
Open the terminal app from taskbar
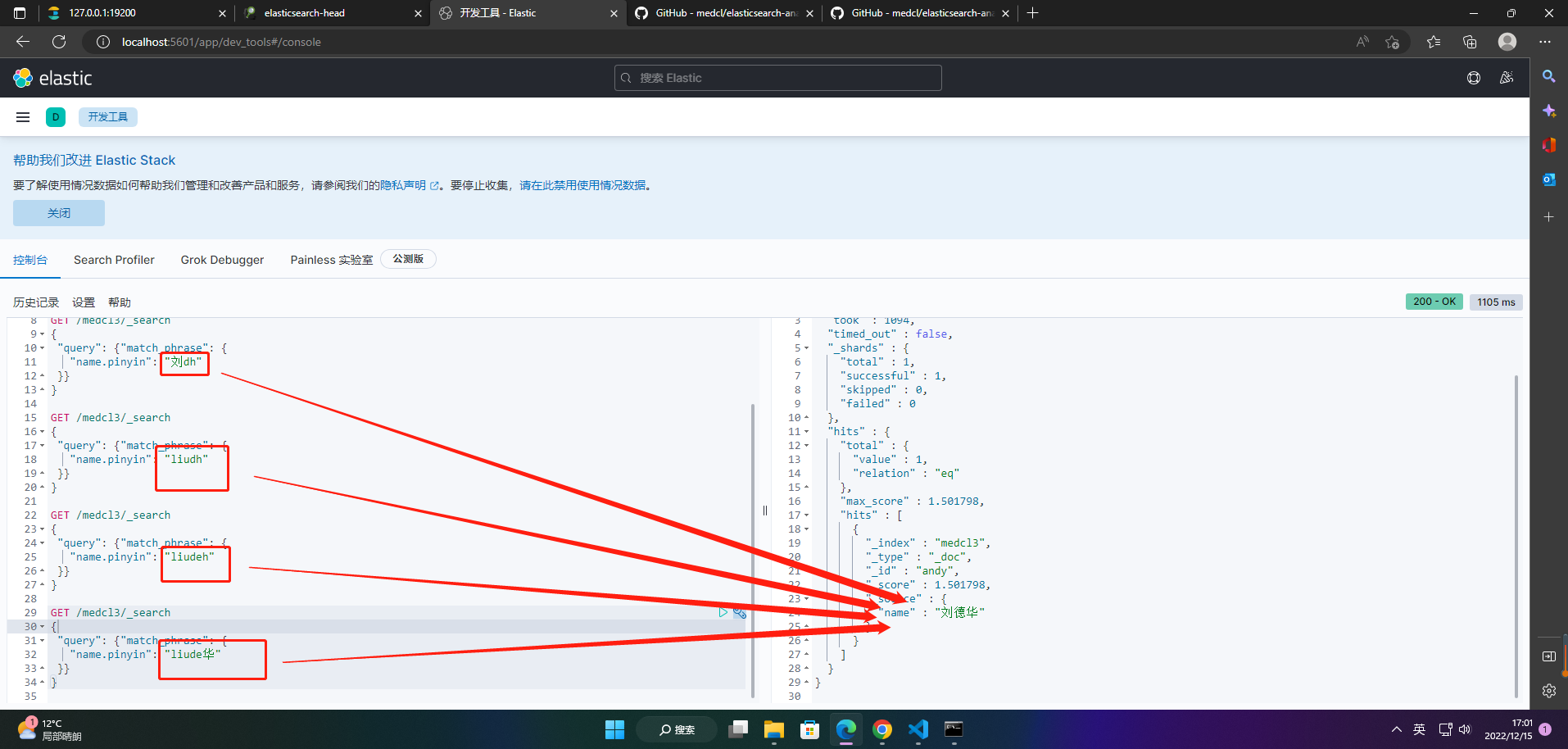[954, 729]
